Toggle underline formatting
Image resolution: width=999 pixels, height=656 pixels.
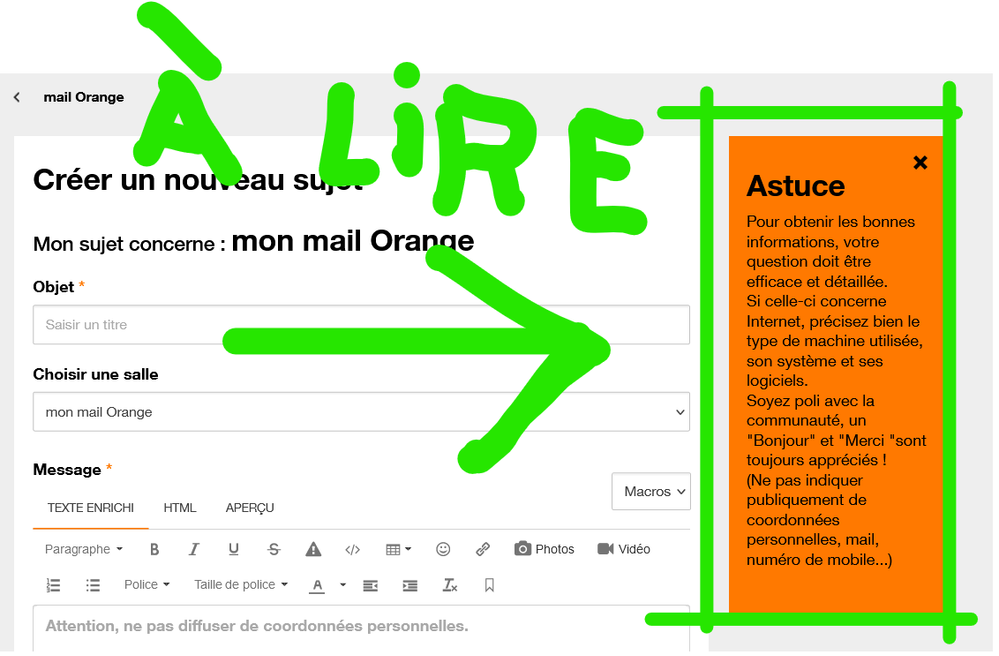(234, 550)
